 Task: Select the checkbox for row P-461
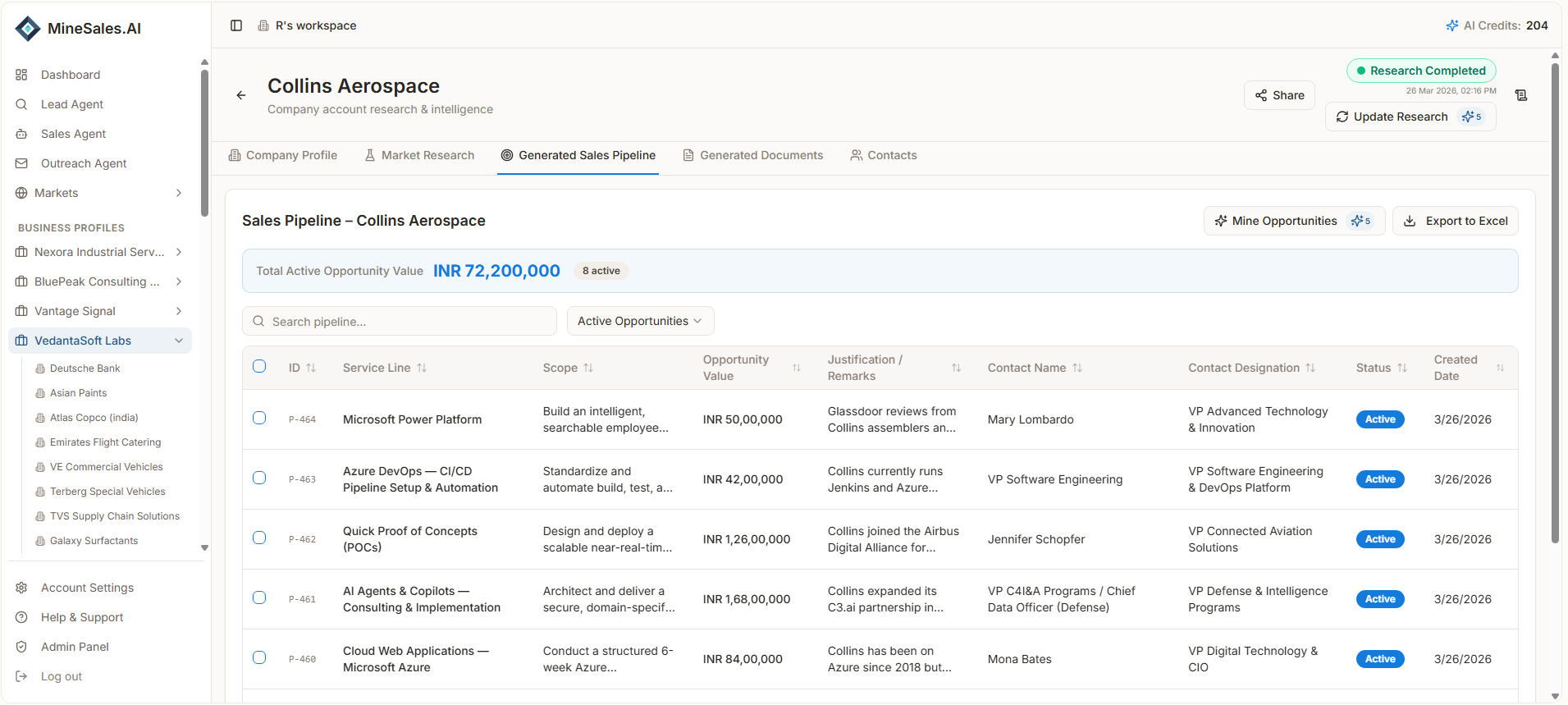click(259, 597)
